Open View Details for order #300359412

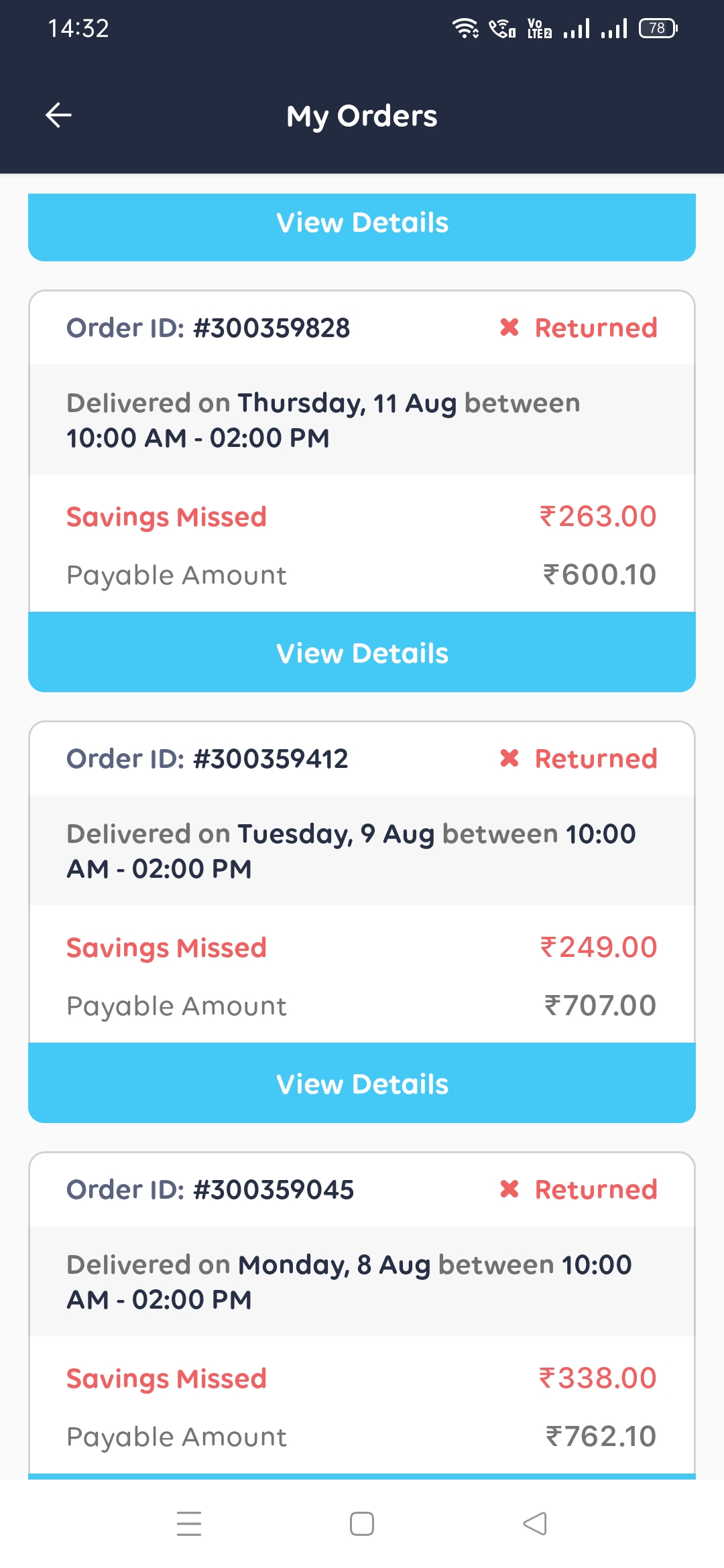[362, 1084]
